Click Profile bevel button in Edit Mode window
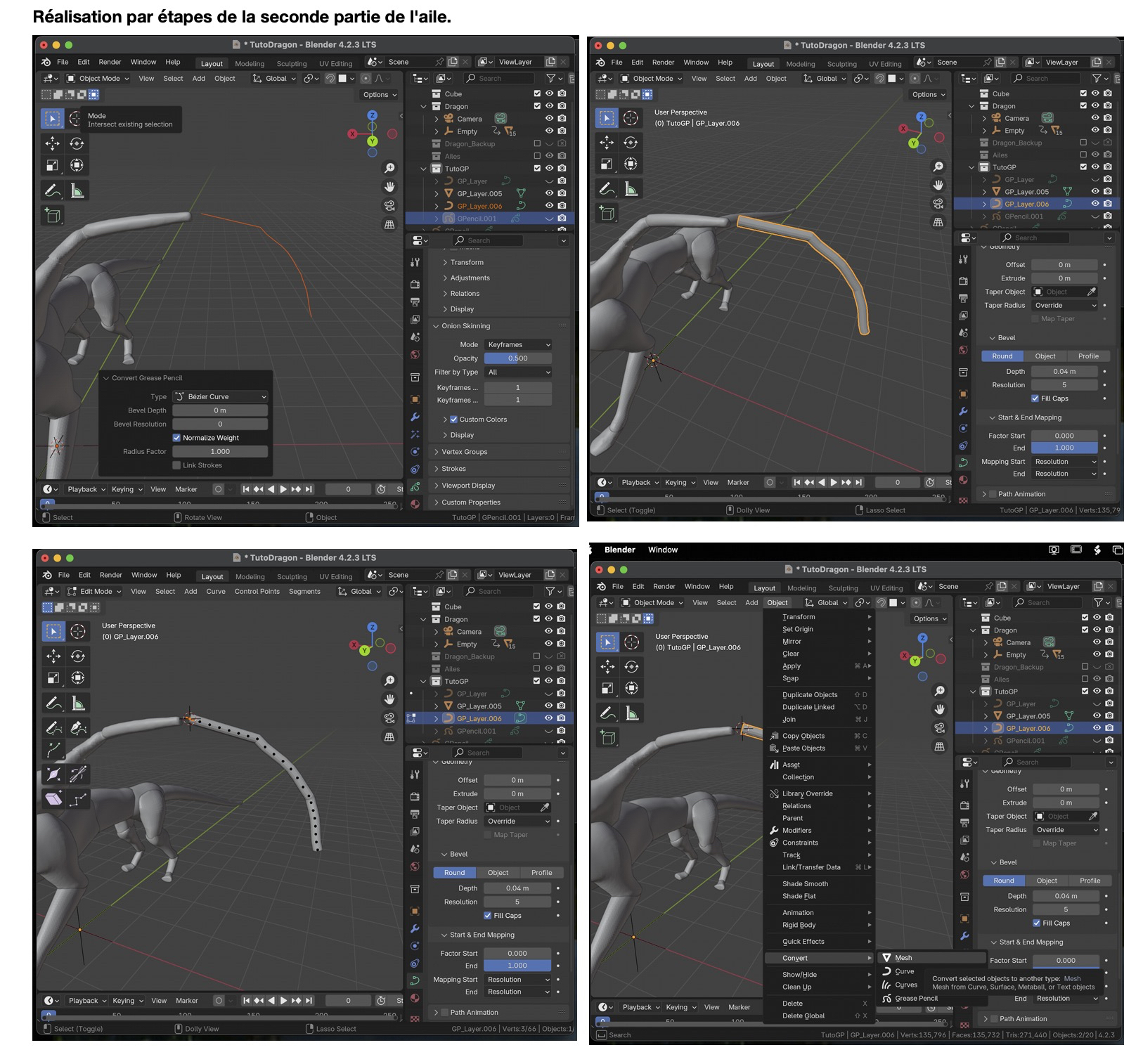This screenshot has height=1064, width=1143. click(541, 873)
